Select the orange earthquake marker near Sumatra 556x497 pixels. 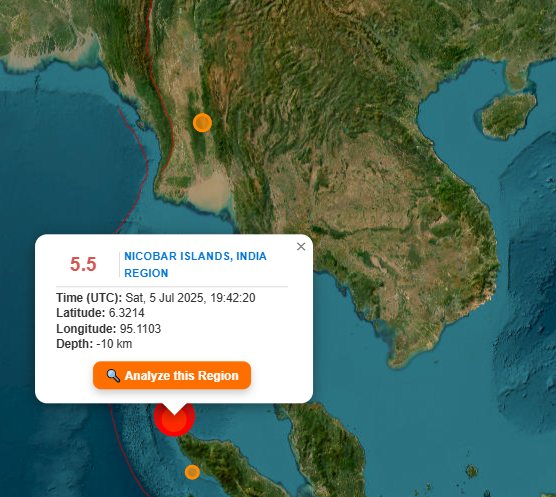192,472
